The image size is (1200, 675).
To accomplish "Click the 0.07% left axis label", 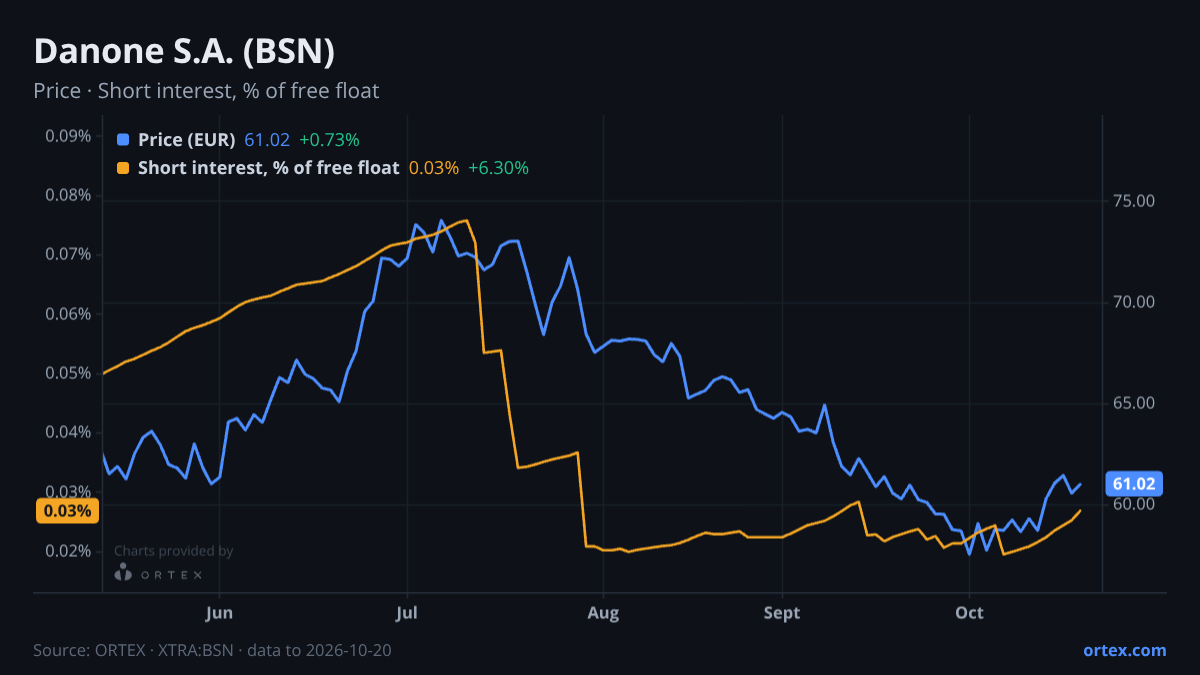I will click(x=69, y=254).
